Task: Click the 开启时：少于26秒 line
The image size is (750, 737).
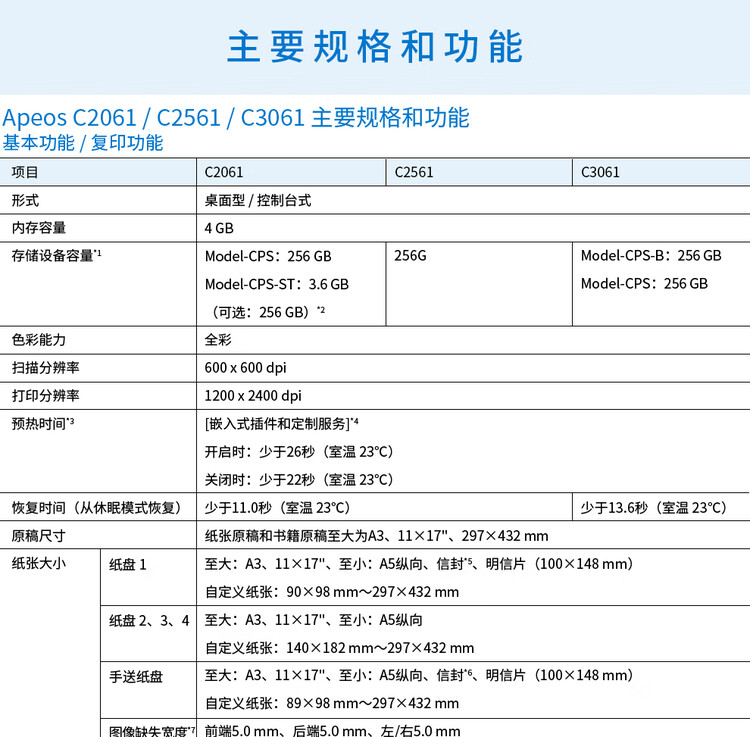Action: pyautogui.click(x=299, y=452)
